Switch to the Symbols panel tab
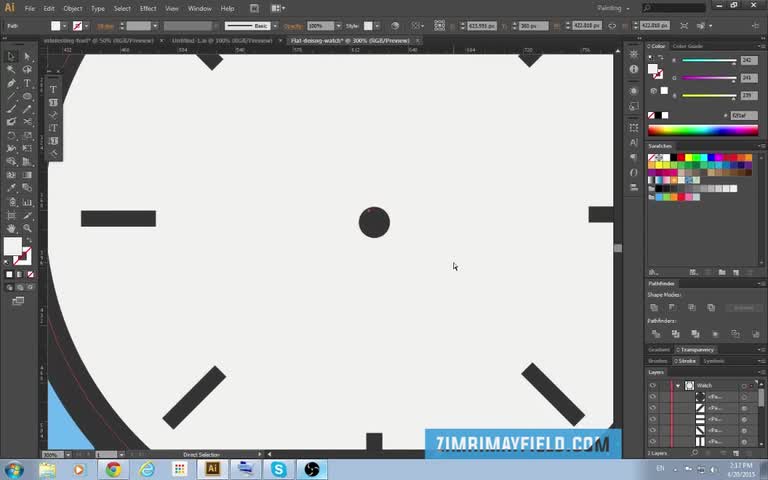The width and height of the screenshot is (768, 480). click(x=714, y=361)
